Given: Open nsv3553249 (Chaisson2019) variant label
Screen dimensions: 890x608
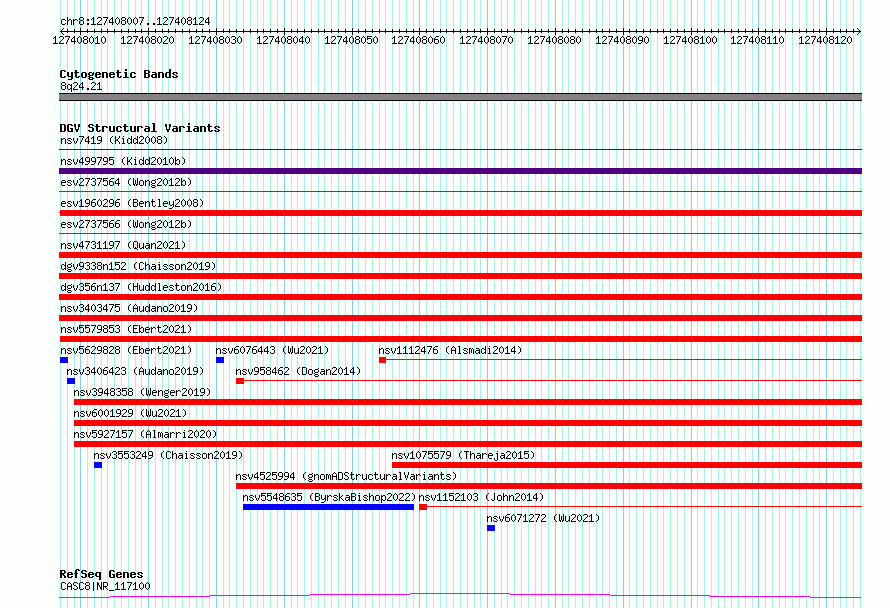Looking at the screenshot, I should click(x=168, y=455).
